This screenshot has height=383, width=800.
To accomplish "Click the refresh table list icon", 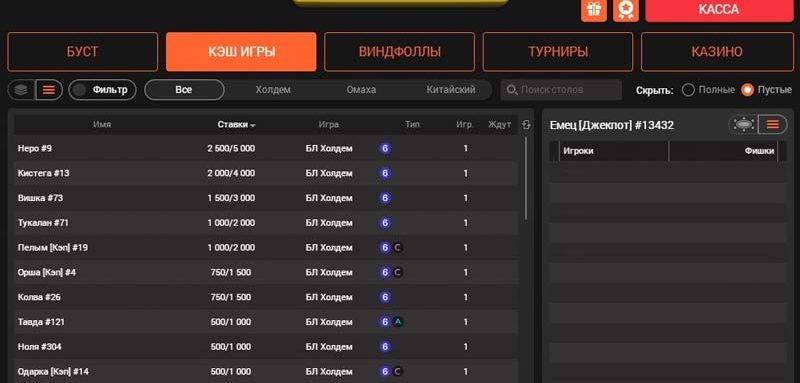I will (x=527, y=124).
